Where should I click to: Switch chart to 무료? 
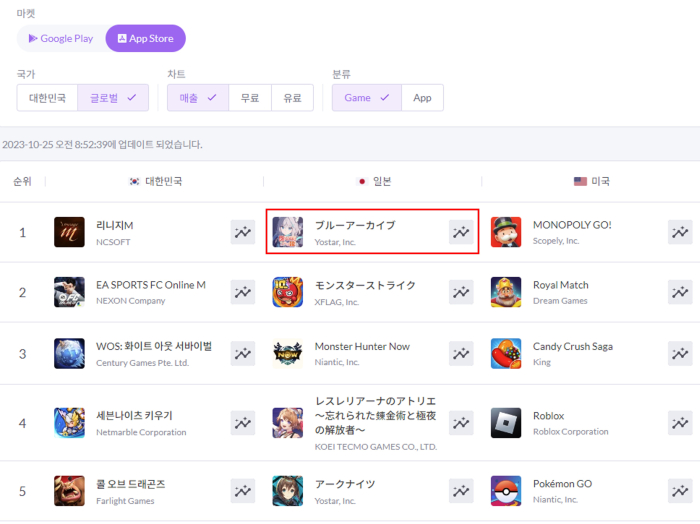(x=250, y=98)
